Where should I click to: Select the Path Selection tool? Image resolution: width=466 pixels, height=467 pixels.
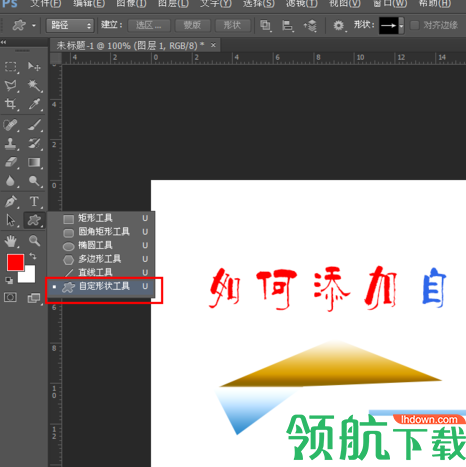click(x=11, y=220)
